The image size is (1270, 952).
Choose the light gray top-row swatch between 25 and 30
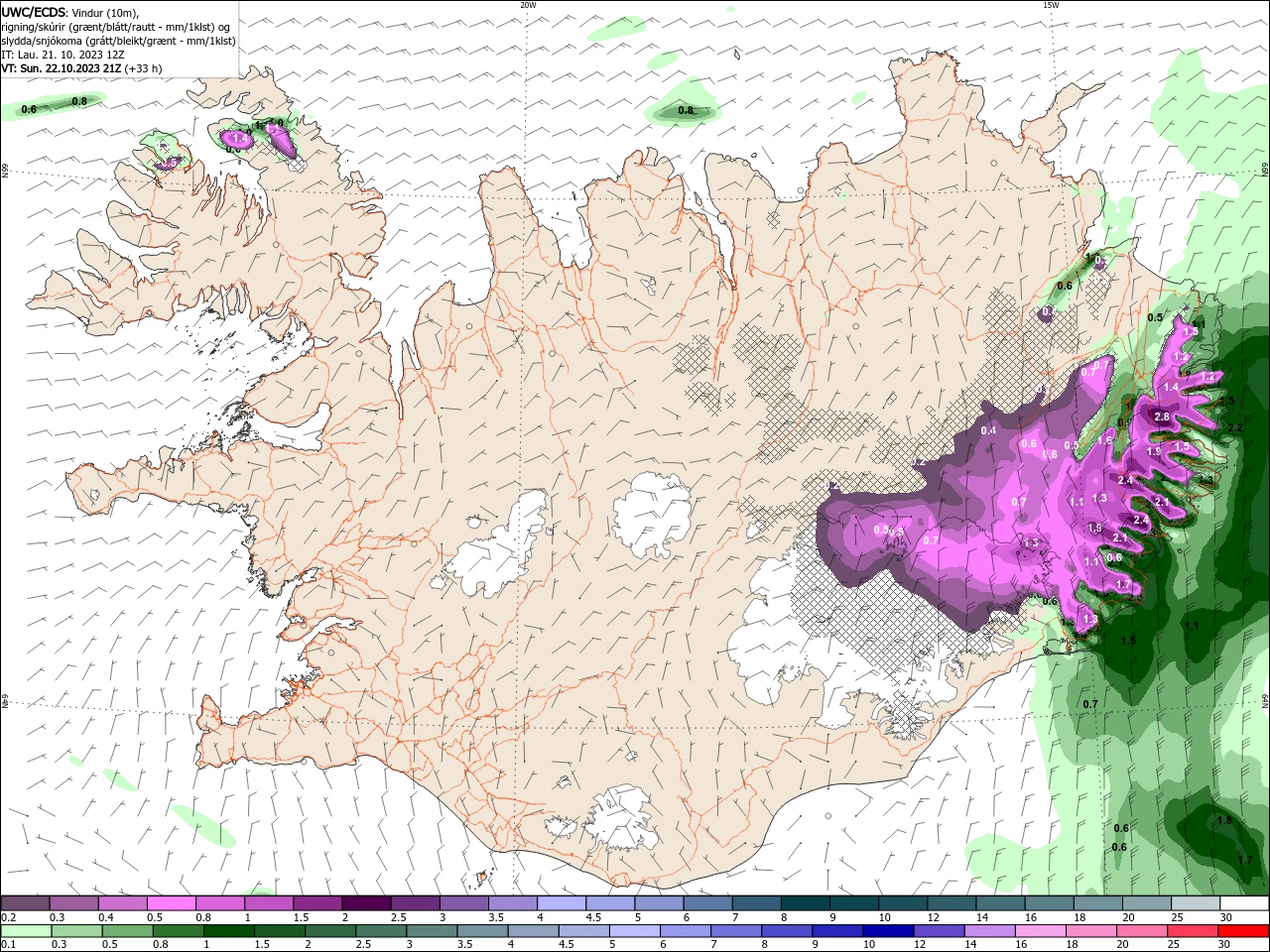[x=1194, y=903]
